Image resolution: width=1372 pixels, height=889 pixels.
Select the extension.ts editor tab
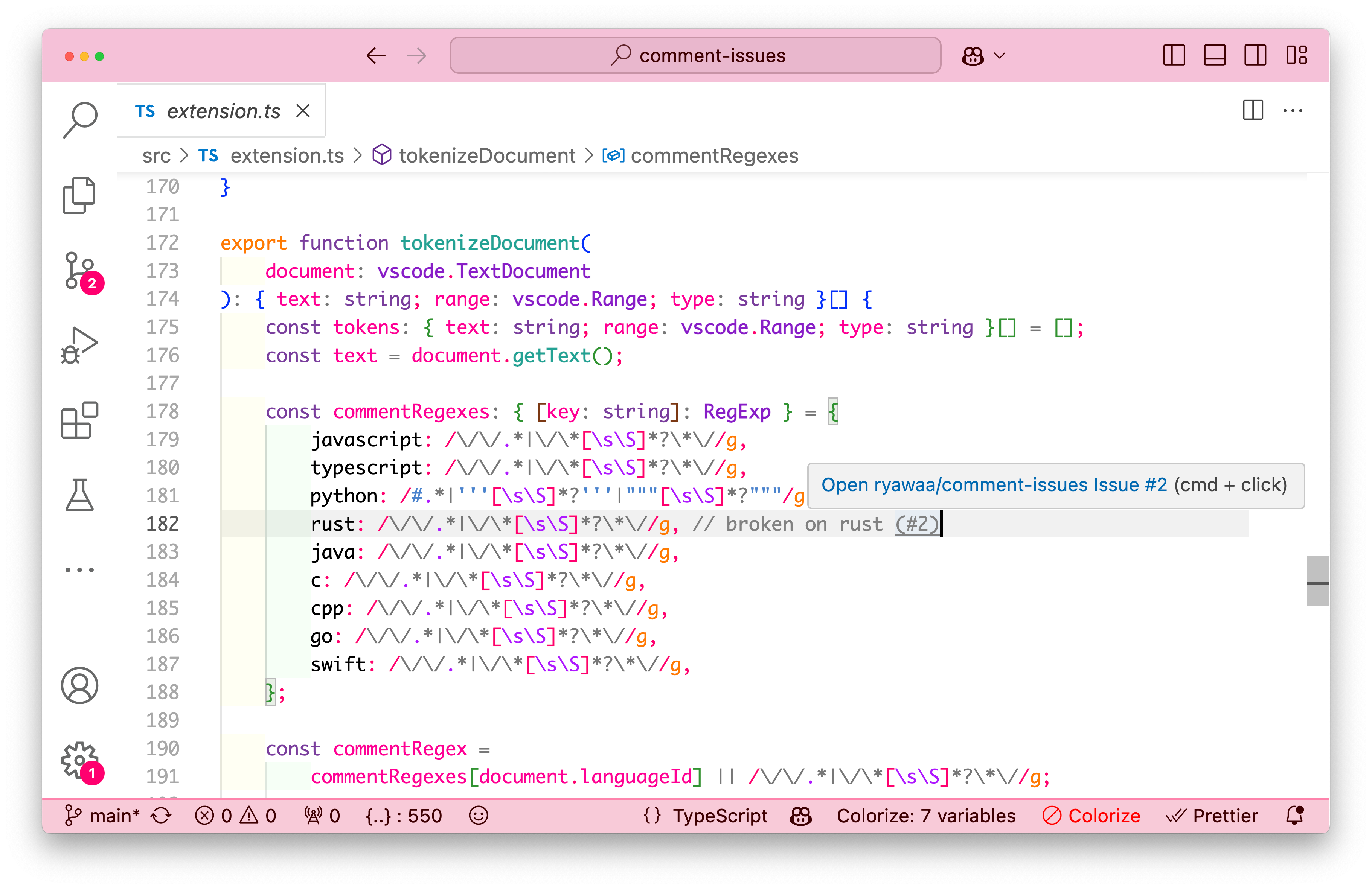222,111
